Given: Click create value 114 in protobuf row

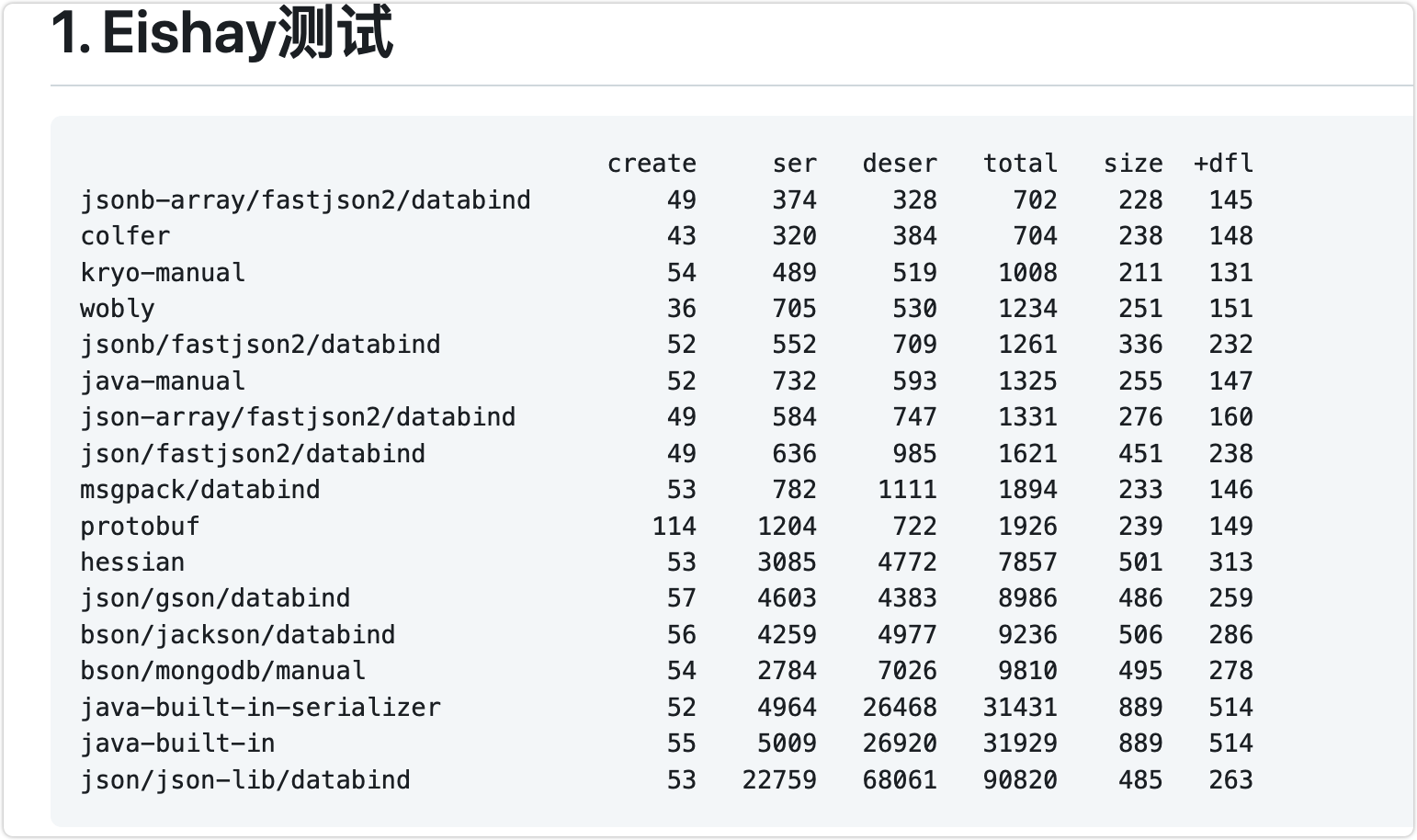Looking at the screenshot, I should (x=674, y=527).
